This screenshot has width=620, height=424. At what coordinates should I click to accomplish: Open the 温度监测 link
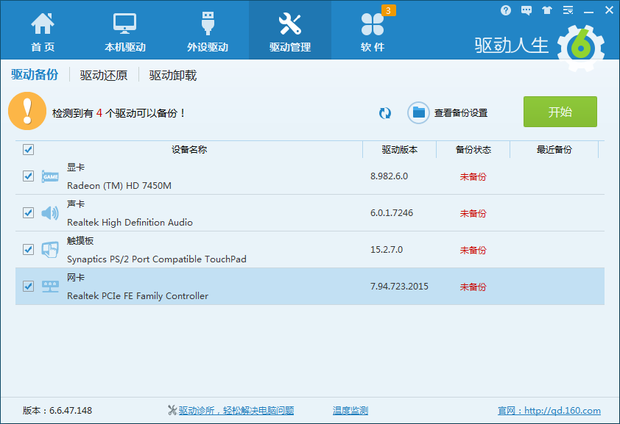click(350, 411)
